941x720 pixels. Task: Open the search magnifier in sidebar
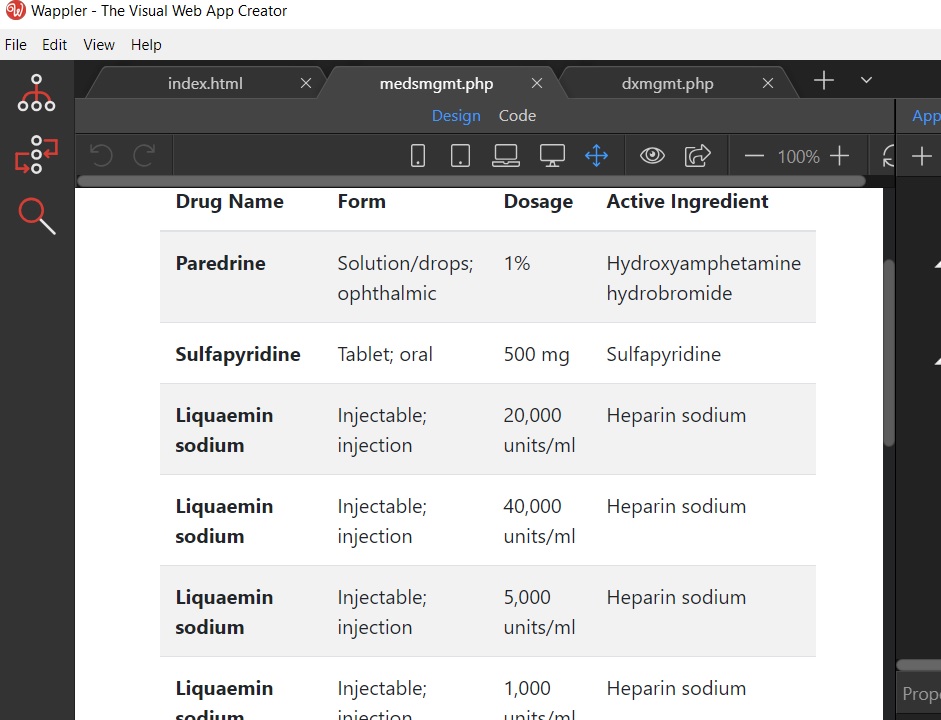coord(37,215)
